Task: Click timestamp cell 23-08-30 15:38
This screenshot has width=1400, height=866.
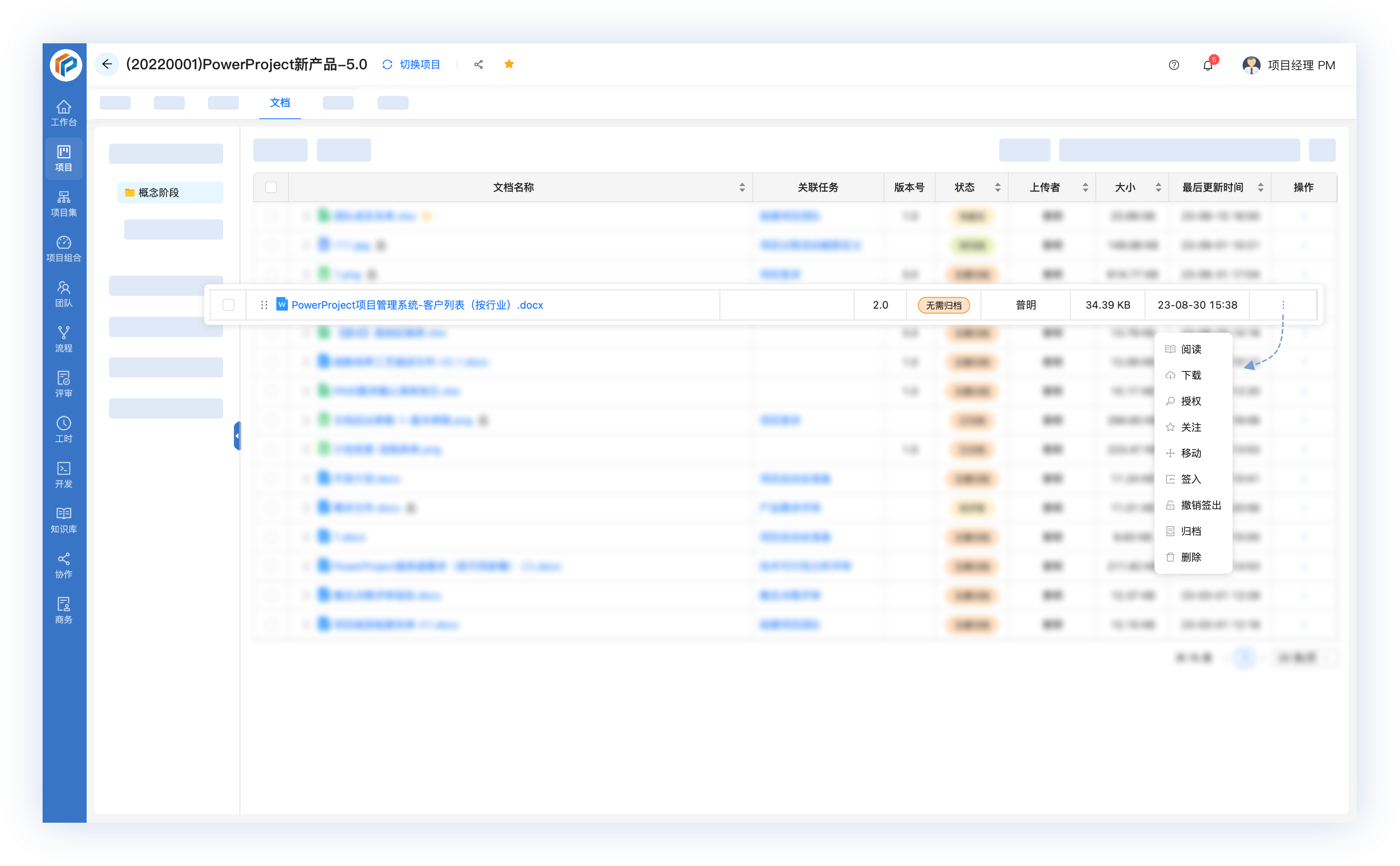Action: (x=1197, y=305)
